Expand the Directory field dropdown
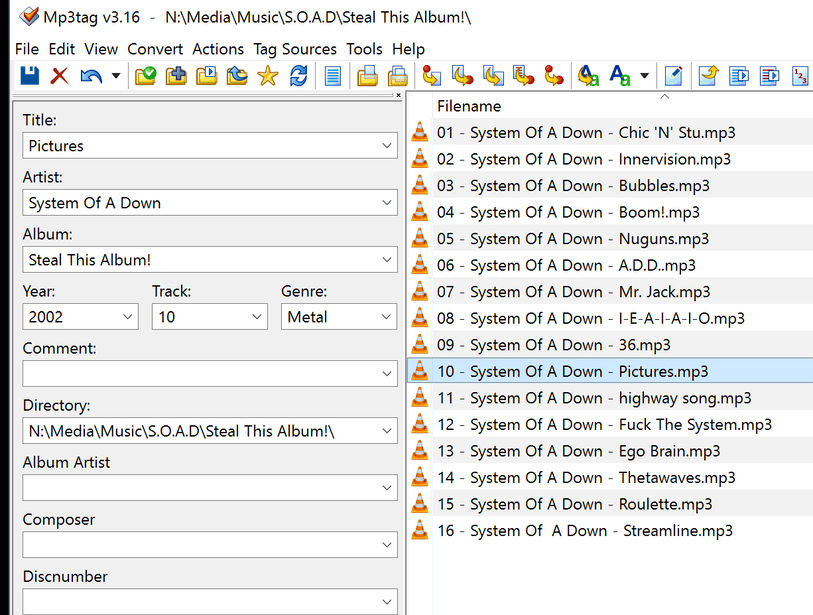Viewport: 813px width, 615px height. 386,431
